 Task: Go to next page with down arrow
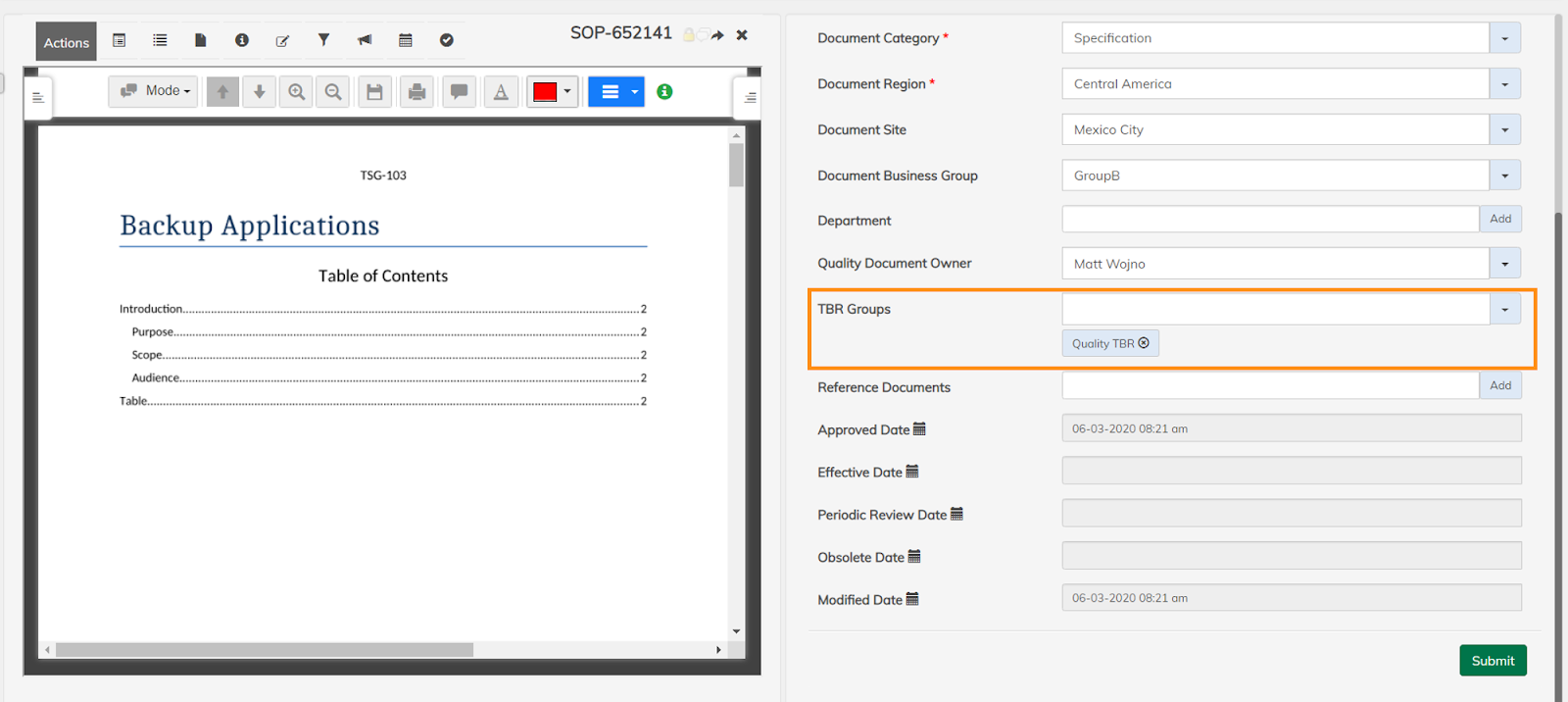260,92
